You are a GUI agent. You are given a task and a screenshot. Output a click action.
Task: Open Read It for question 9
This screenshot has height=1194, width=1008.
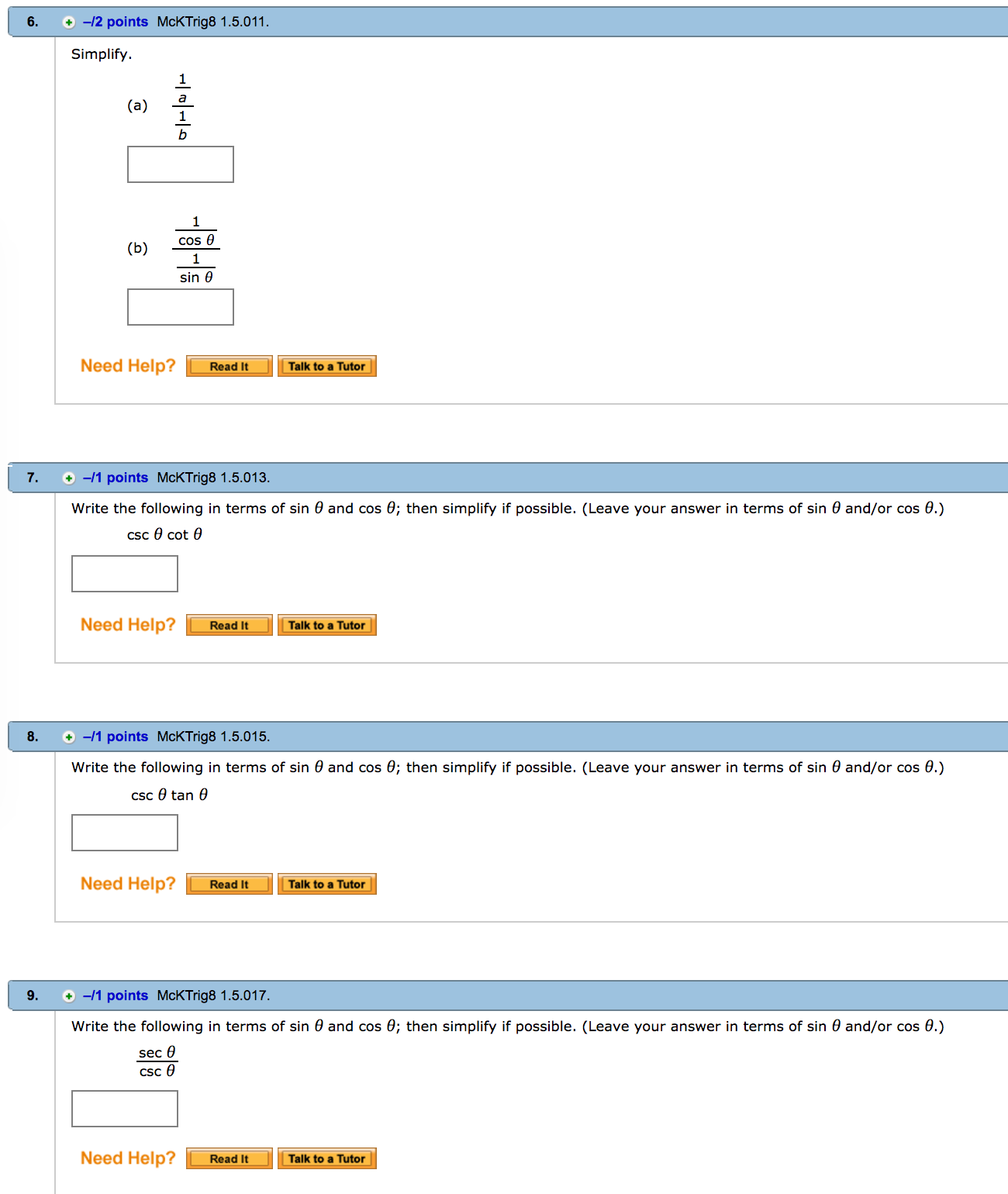click(x=230, y=1159)
